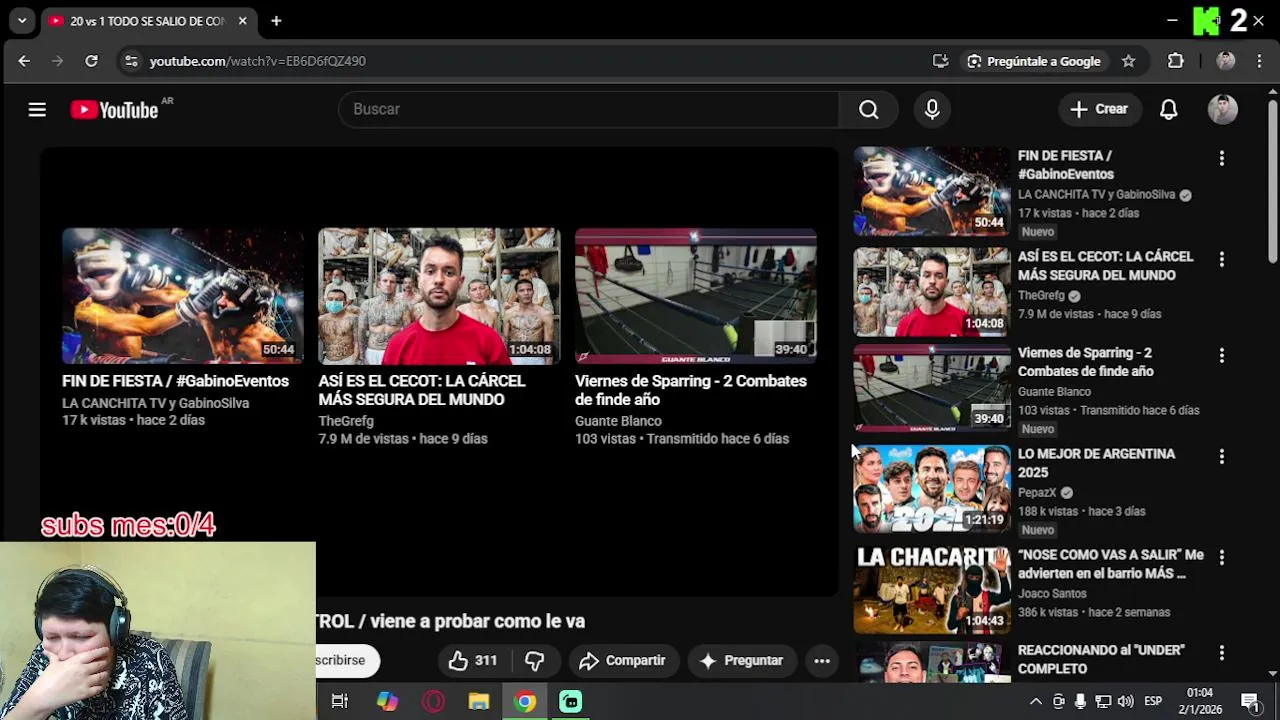Click the site information icon in address bar
Viewport: 1280px width, 720px height.
coord(131,61)
